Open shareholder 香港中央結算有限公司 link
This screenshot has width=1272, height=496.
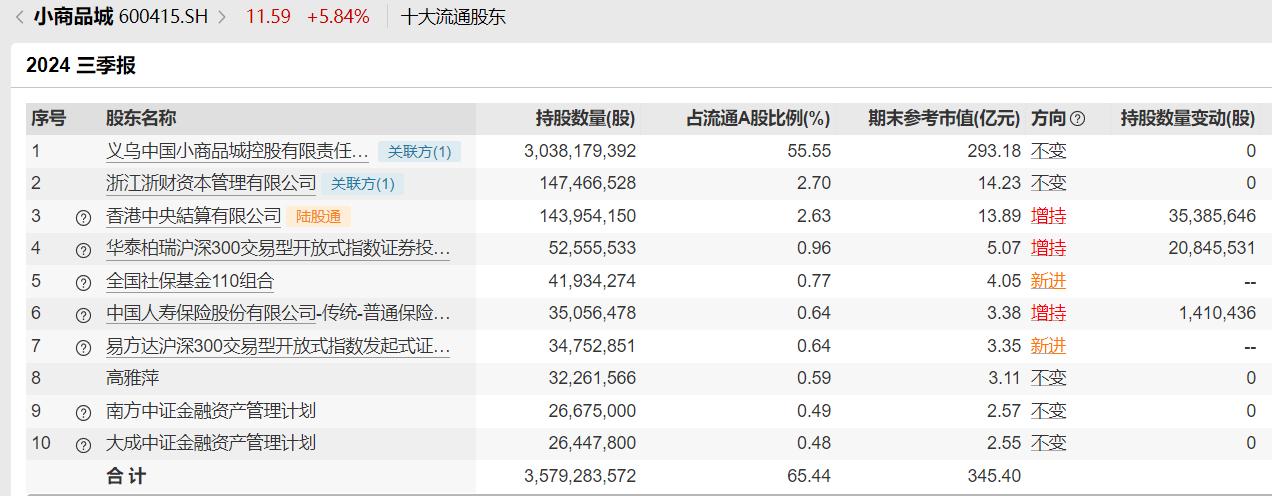(x=194, y=215)
